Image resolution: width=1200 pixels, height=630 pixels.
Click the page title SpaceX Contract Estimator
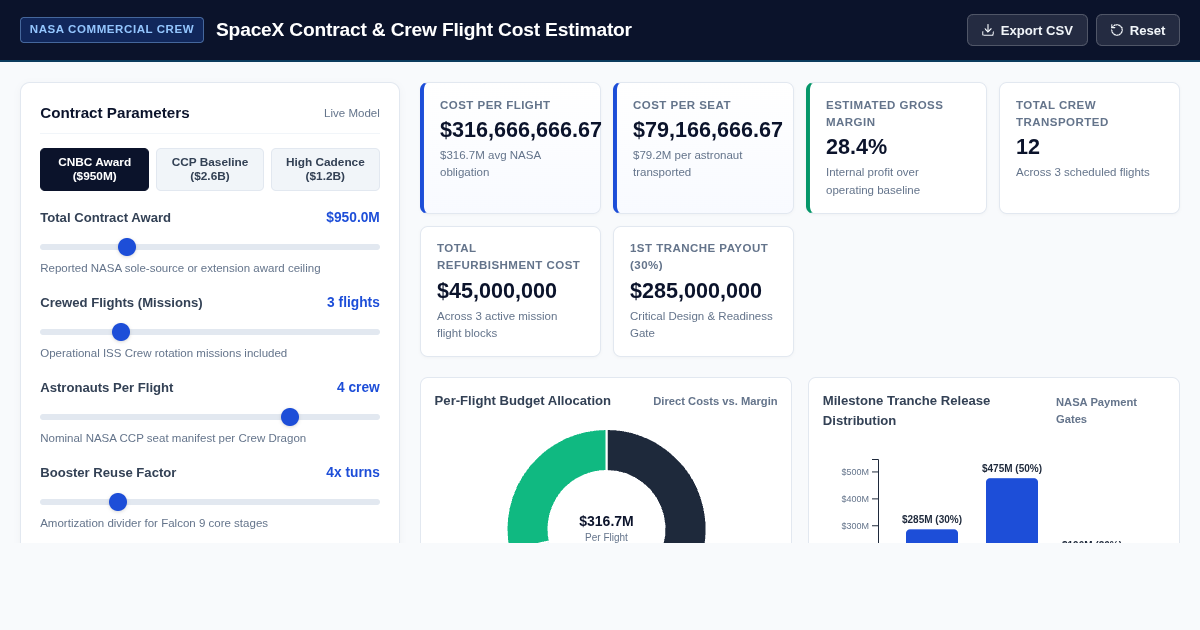tap(424, 30)
